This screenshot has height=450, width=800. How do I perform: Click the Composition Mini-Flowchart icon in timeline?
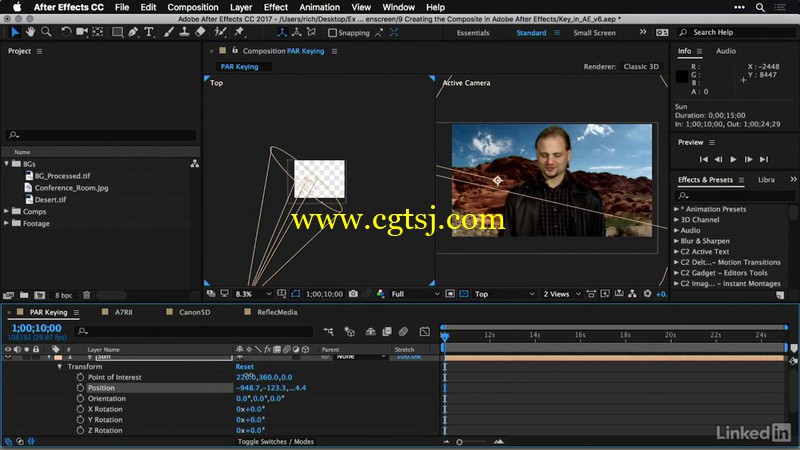click(328, 332)
